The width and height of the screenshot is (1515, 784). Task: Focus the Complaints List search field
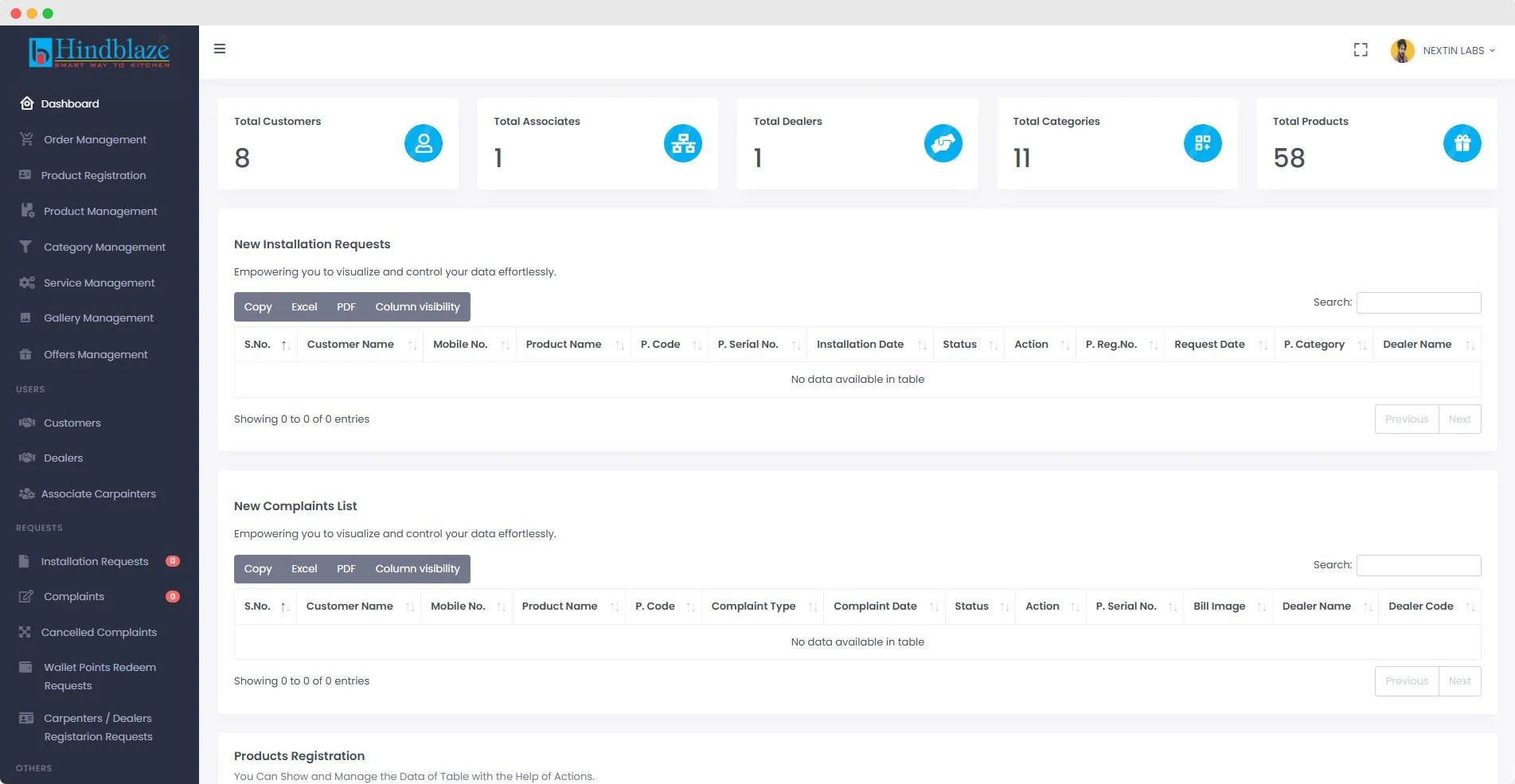pyautogui.click(x=1419, y=565)
